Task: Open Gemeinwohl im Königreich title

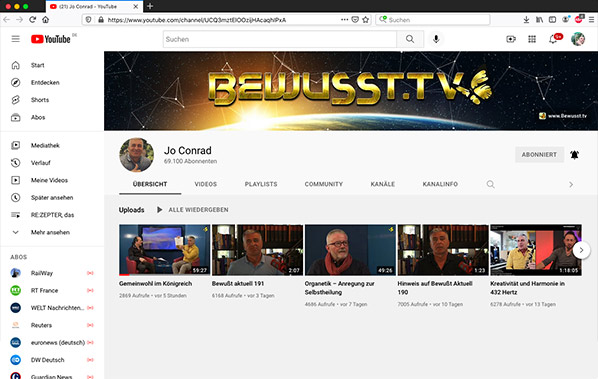Action: coord(156,284)
